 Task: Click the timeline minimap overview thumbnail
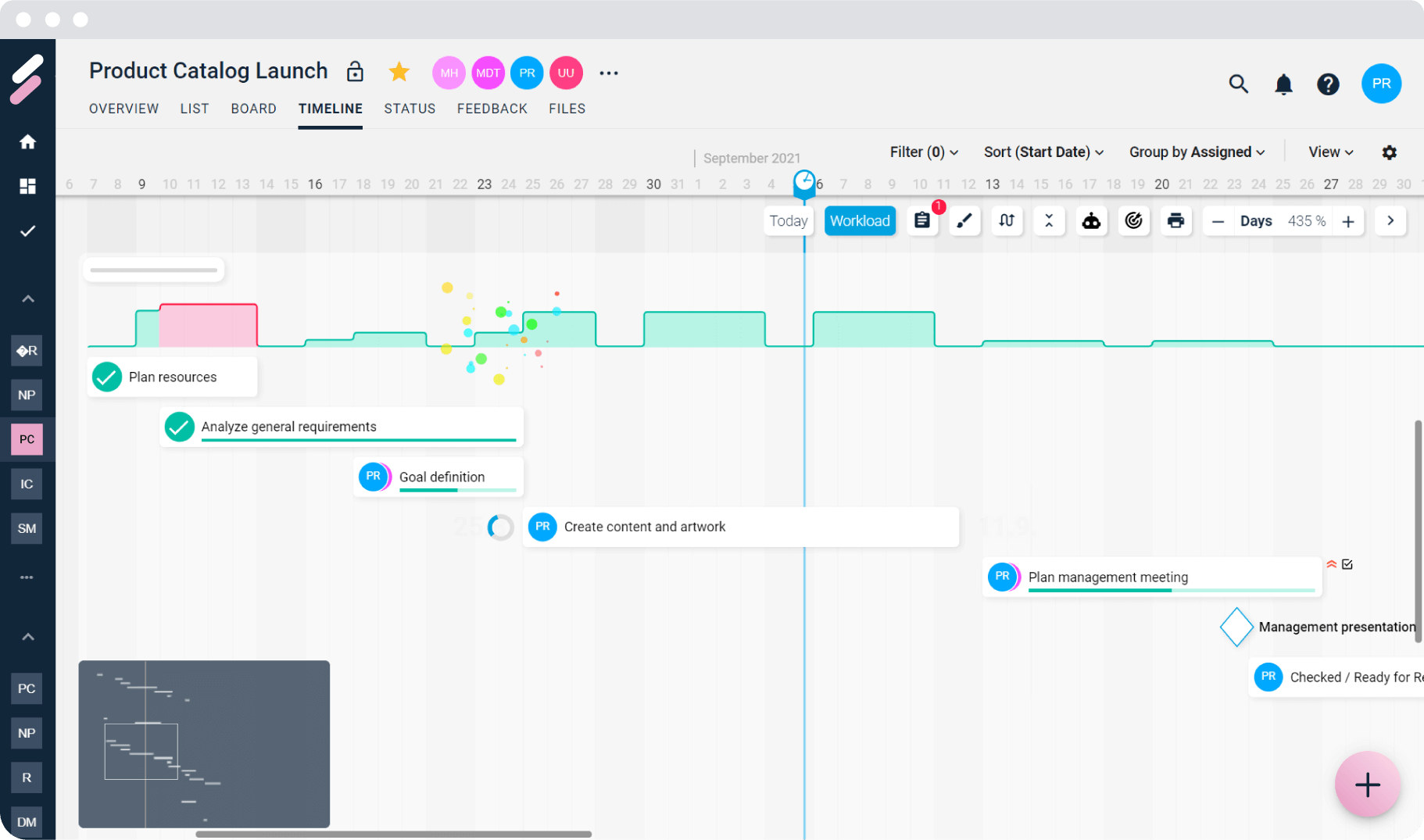pos(204,744)
